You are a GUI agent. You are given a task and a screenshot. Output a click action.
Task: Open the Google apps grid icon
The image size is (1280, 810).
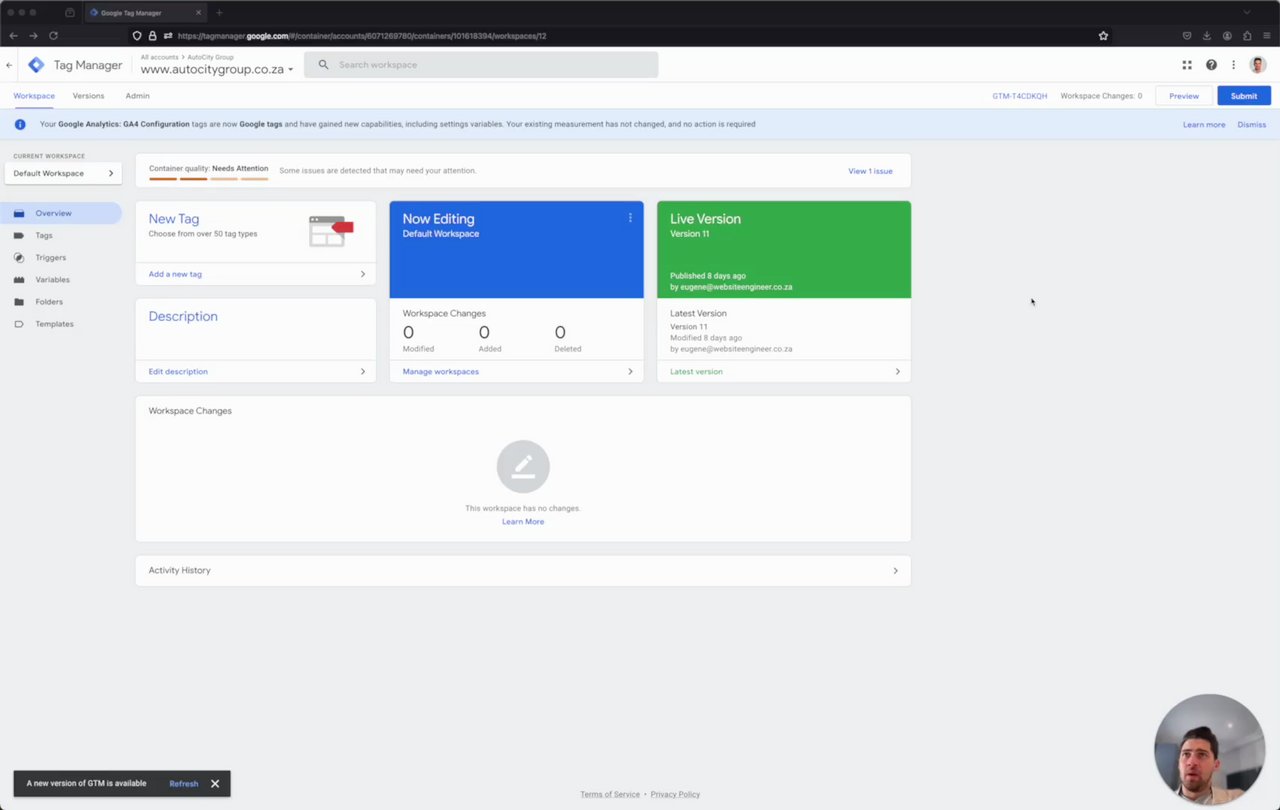1187,65
